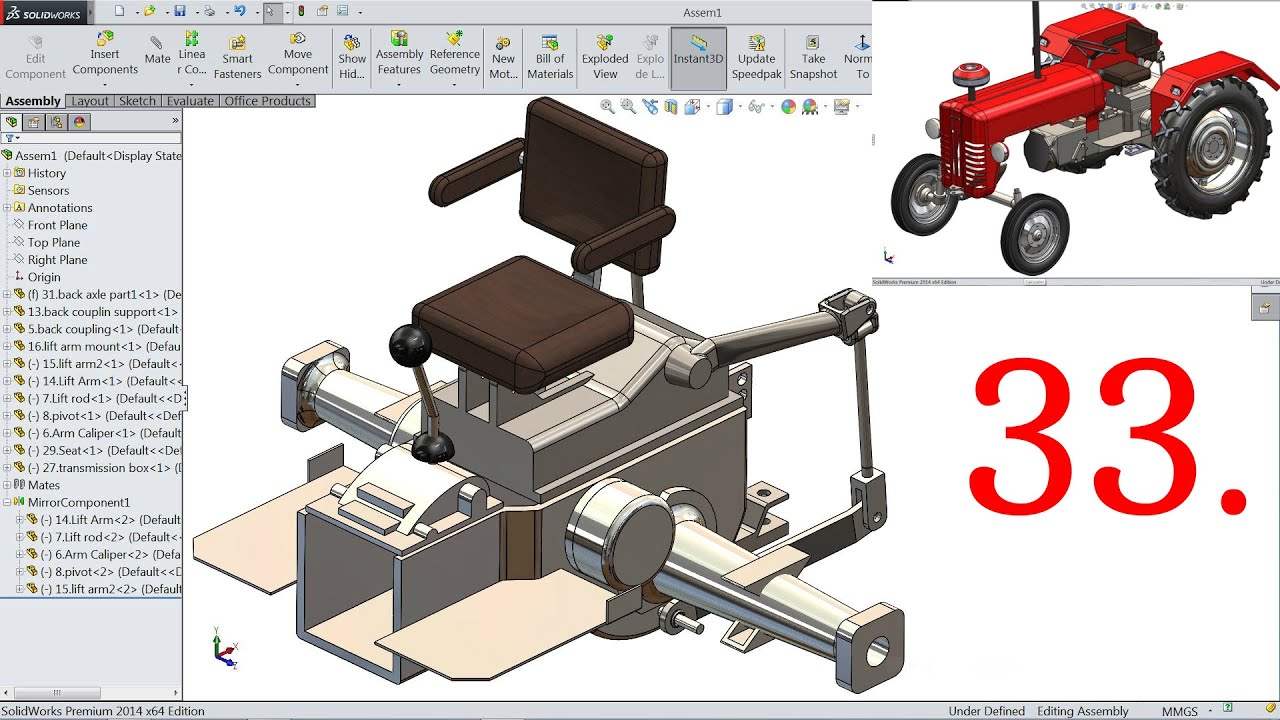
Task: Click the Rebuild traffic light icon
Action: [301, 12]
